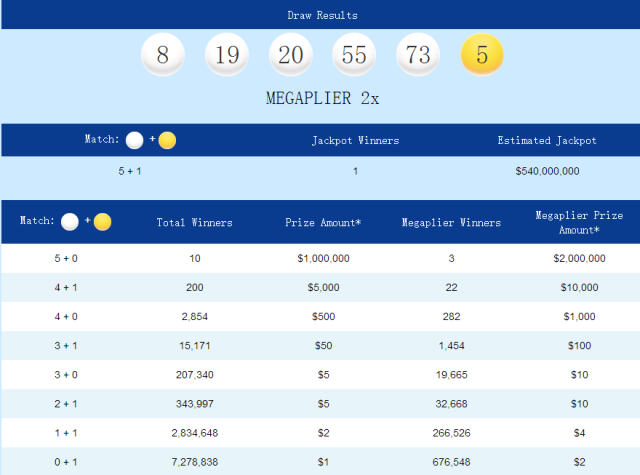Click the white ball number 20

tap(291, 54)
